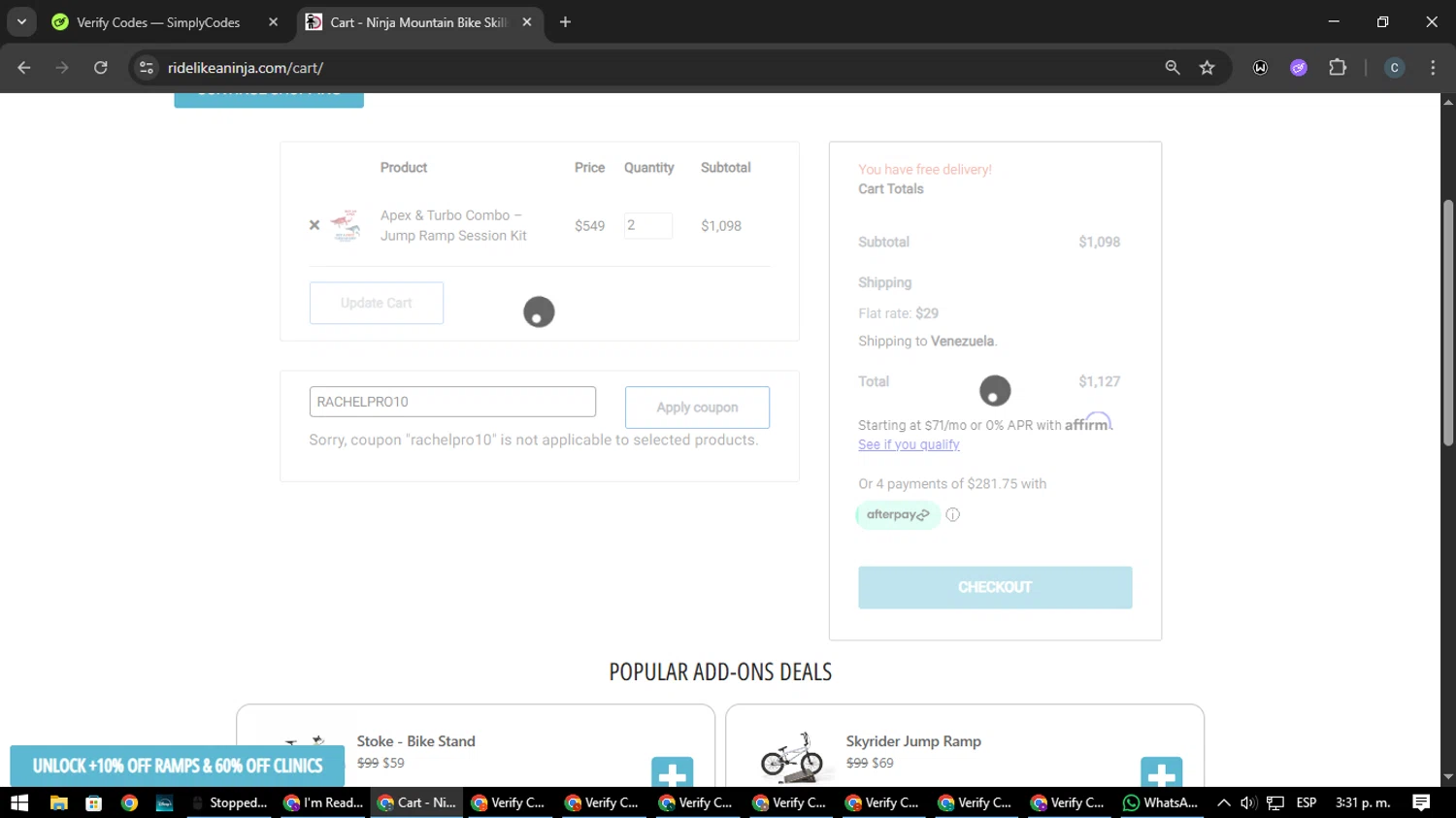Click the You have free delivery! notice
The height and width of the screenshot is (818, 1456).
925,169
